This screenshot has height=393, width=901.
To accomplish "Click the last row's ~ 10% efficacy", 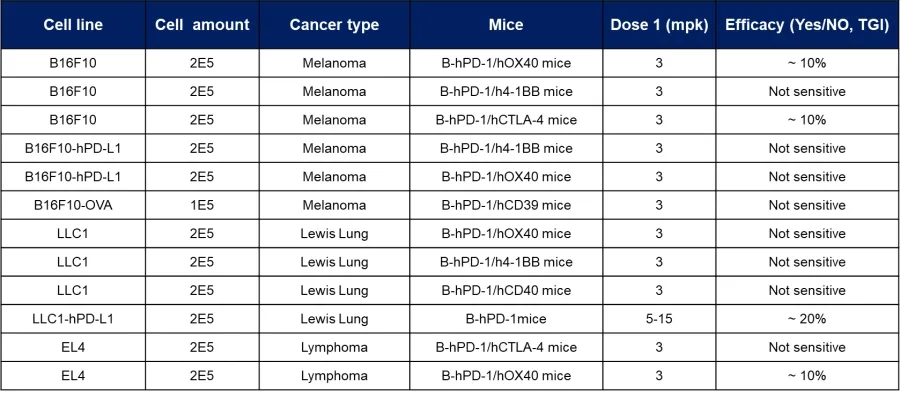I will click(807, 376).
